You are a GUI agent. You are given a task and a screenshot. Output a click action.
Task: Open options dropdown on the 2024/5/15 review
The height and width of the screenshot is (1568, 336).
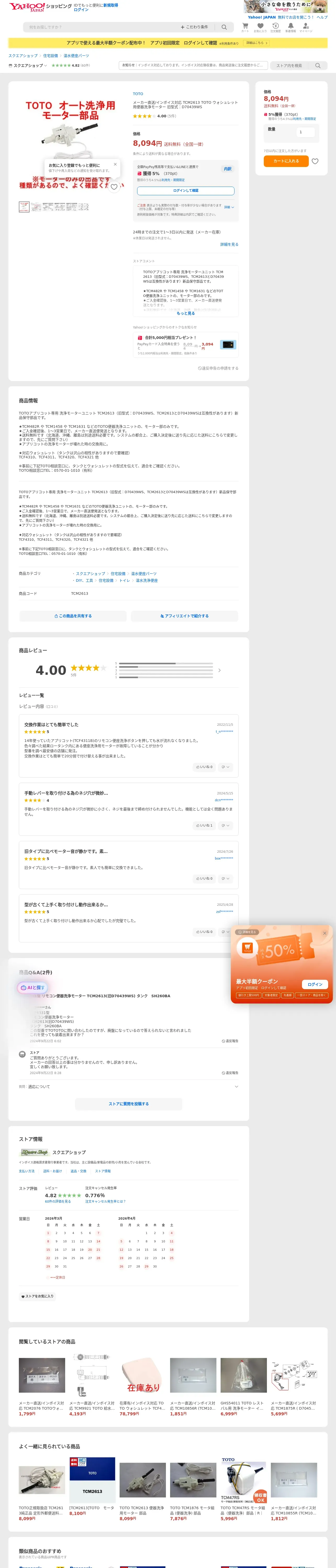click(226, 825)
